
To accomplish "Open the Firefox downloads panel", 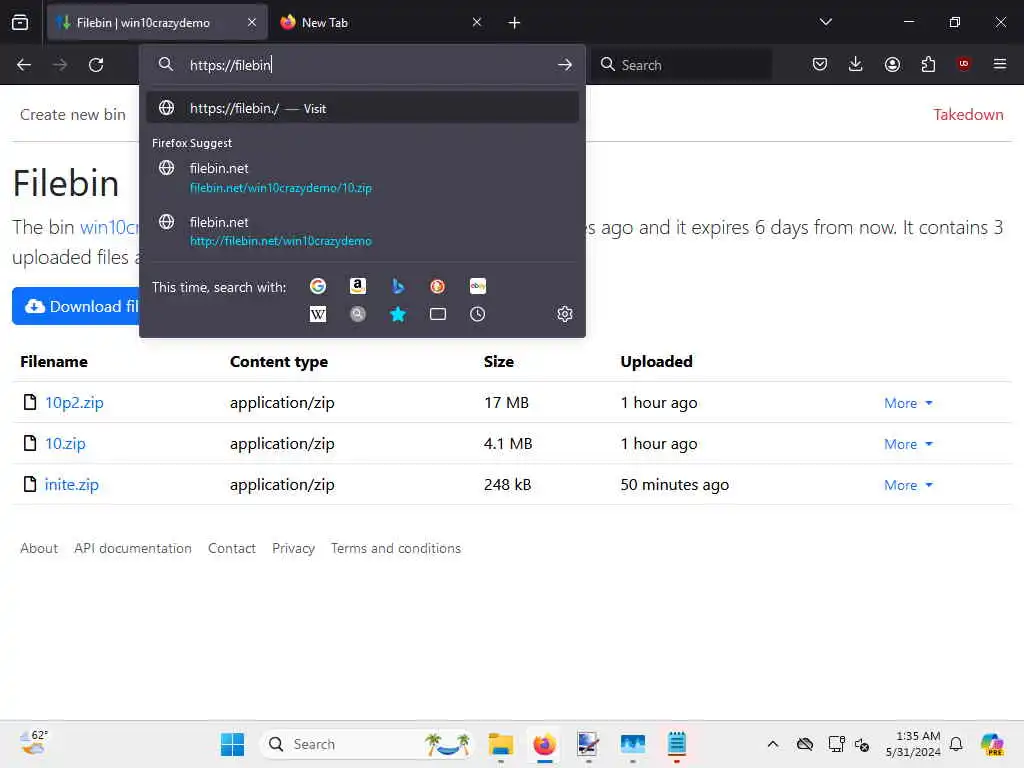I will pyautogui.click(x=856, y=64).
